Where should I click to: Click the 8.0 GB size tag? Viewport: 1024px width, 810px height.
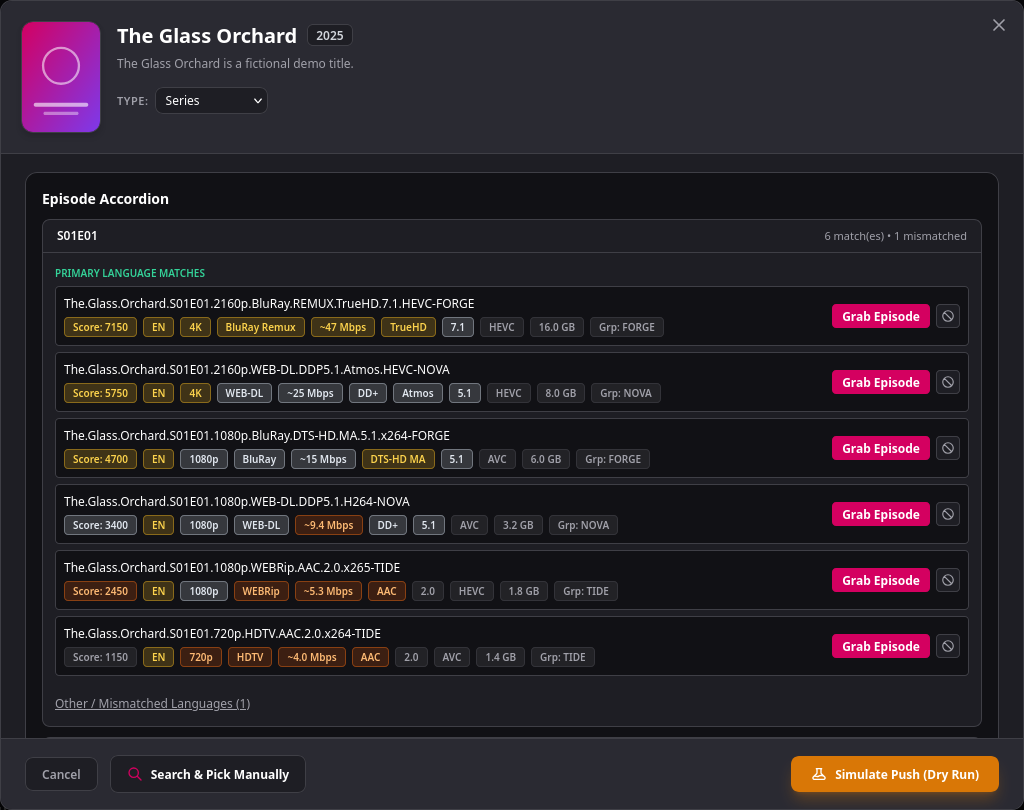[560, 393]
